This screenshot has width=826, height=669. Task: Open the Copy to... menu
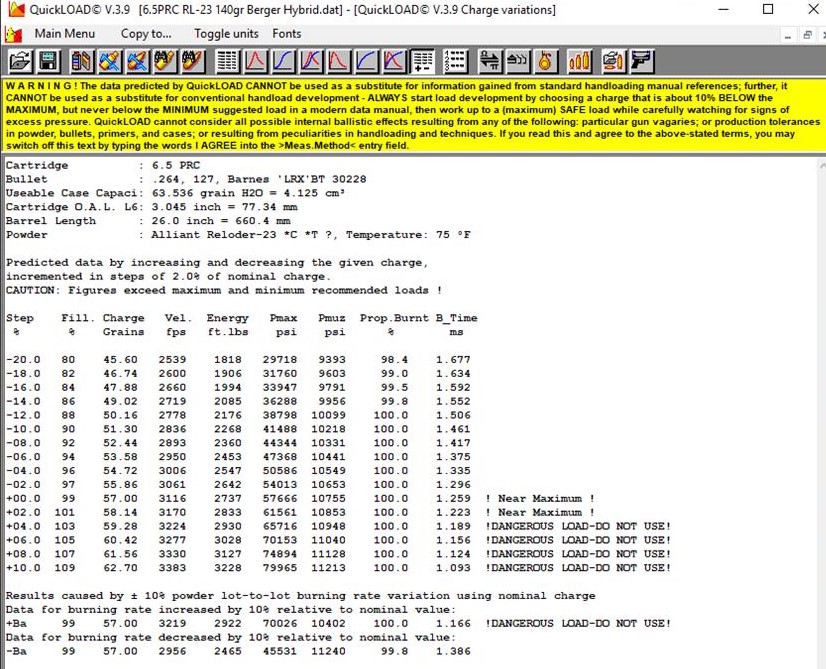[x=146, y=34]
